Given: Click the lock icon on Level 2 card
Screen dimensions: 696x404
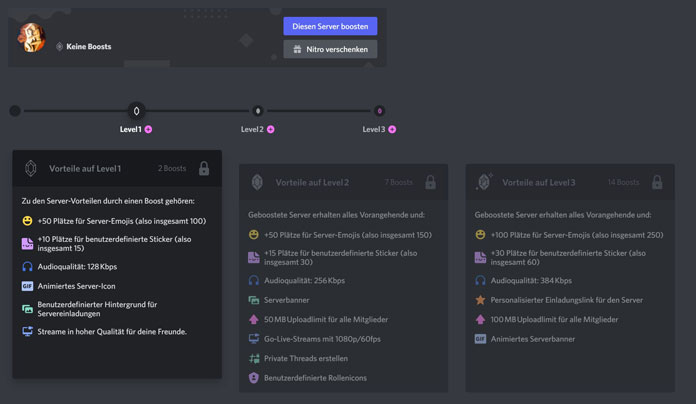Looking at the screenshot, I should pos(431,182).
